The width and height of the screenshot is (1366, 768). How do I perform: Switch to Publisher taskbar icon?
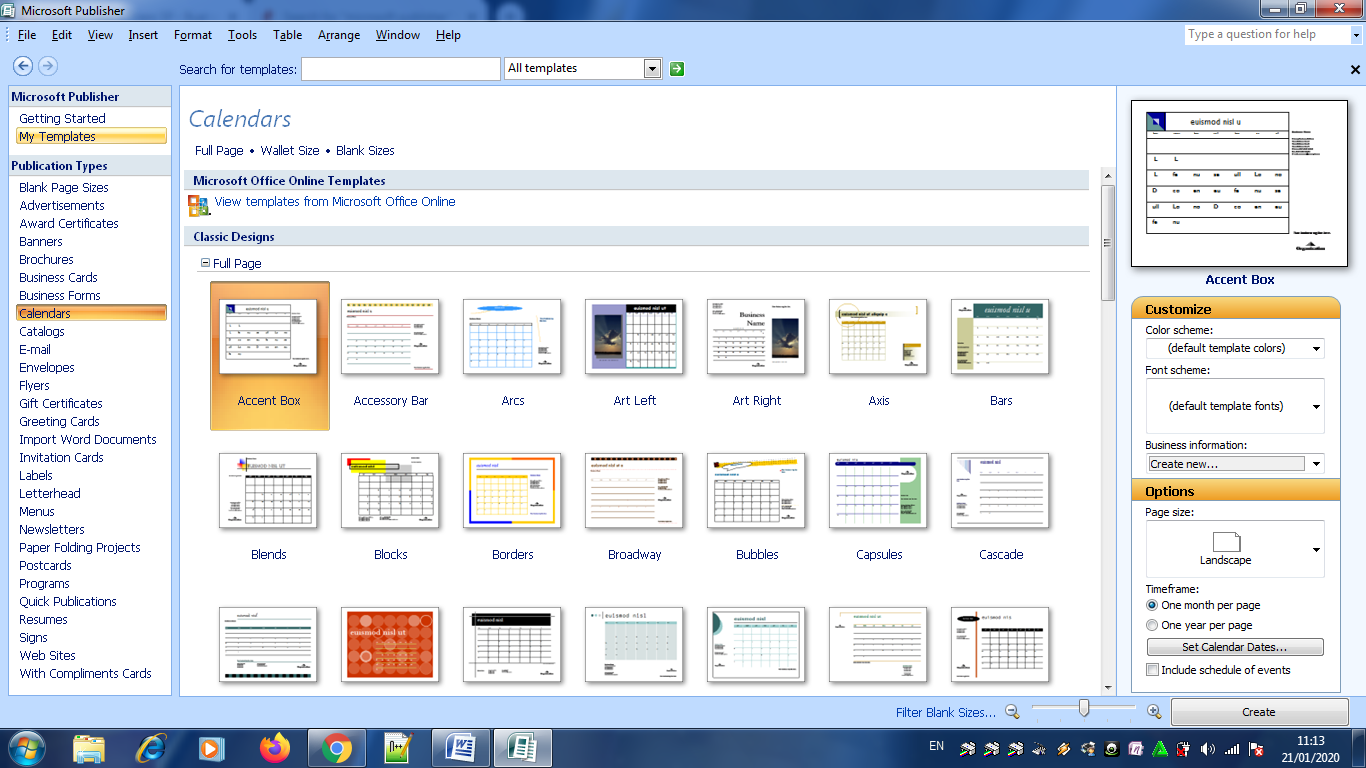[523, 748]
